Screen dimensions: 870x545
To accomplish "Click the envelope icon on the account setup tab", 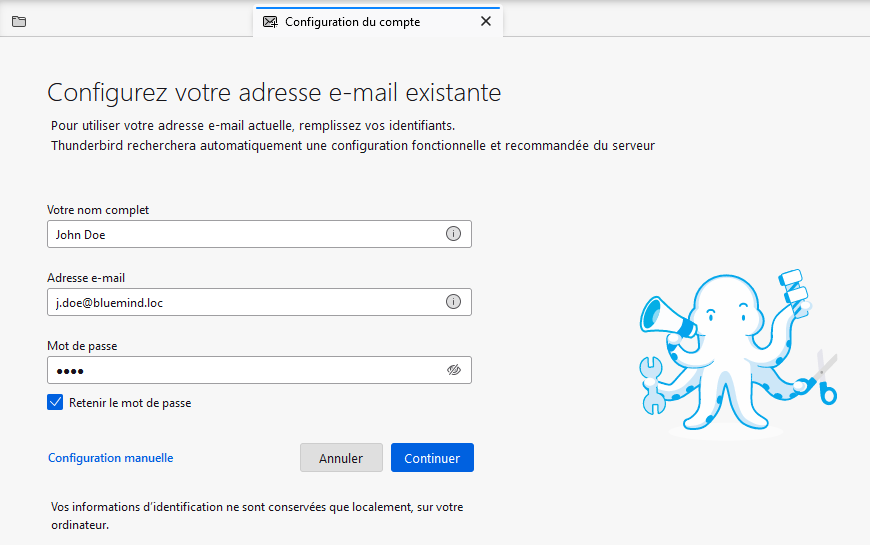I will pyautogui.click(x=270, y=21).
